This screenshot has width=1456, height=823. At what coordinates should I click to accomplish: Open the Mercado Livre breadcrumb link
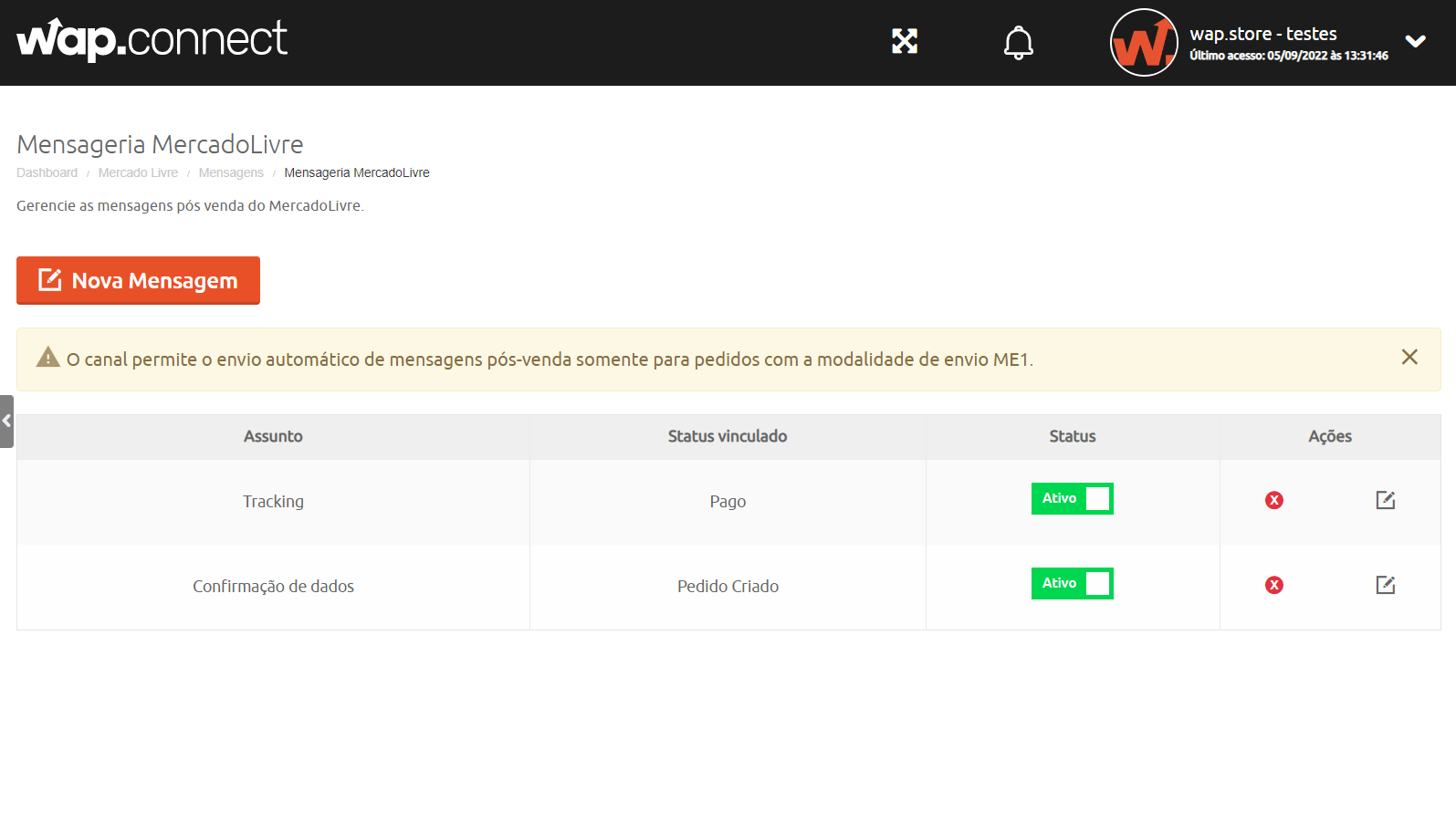138,172
